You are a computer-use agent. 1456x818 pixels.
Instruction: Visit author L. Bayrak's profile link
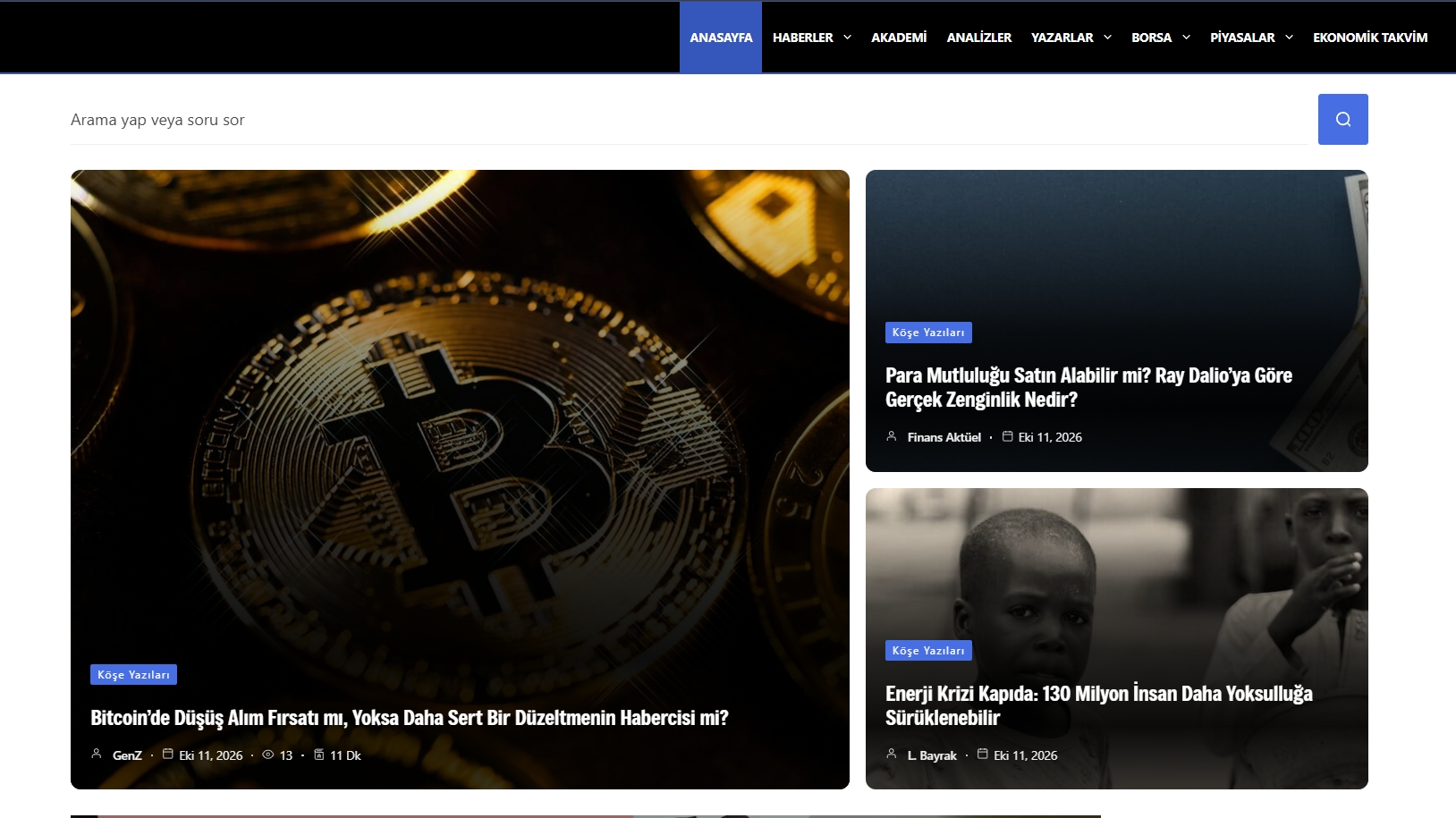click(932, 755)
